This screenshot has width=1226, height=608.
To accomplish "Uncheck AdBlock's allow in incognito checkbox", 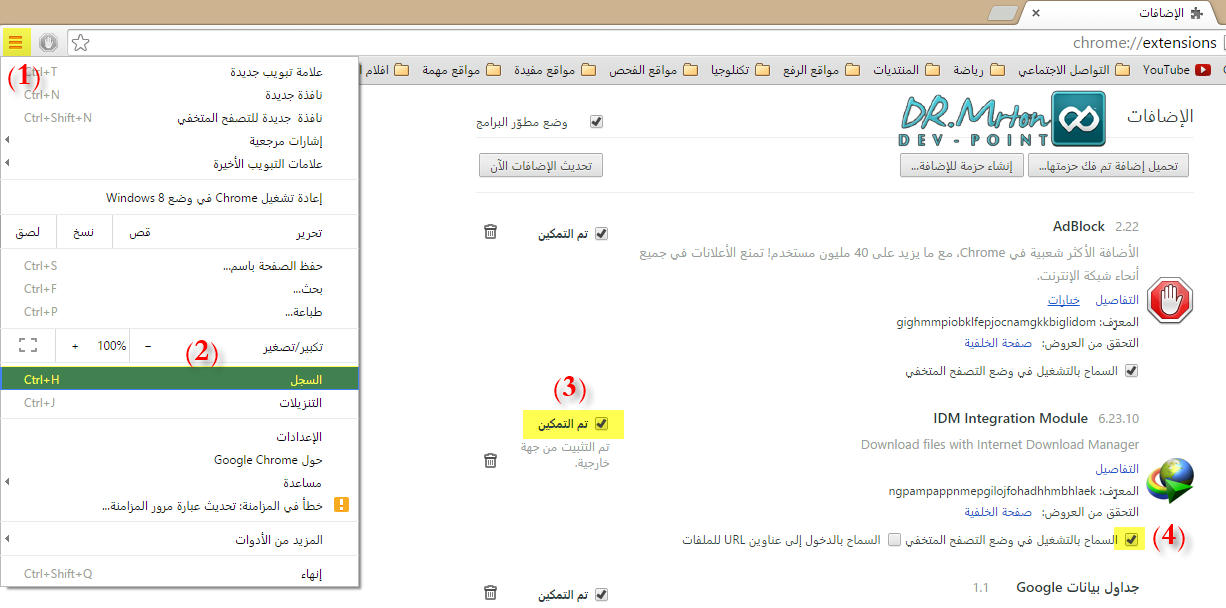I will tap(1131, 370).
